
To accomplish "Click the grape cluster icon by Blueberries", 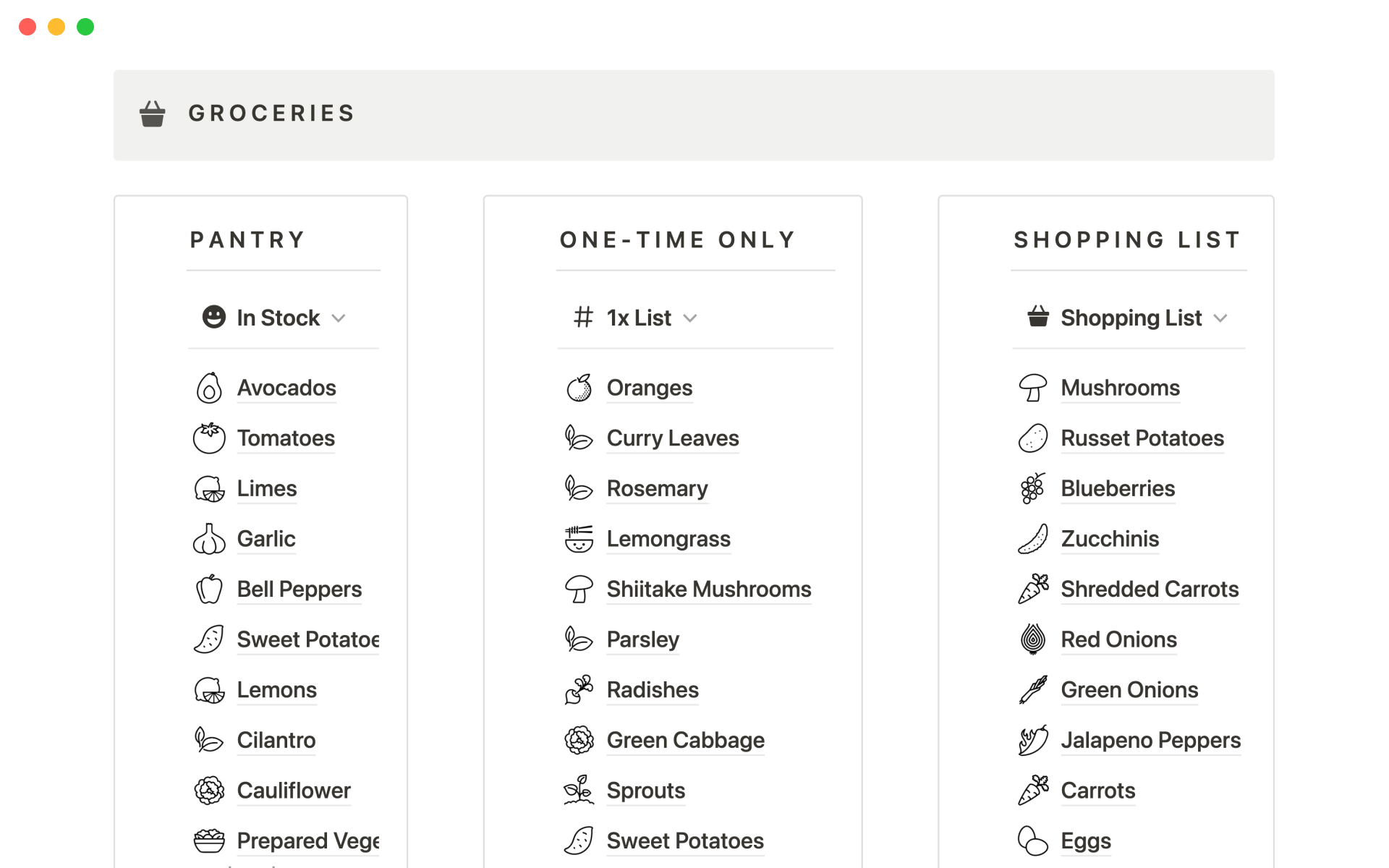I will [1032, 489].
